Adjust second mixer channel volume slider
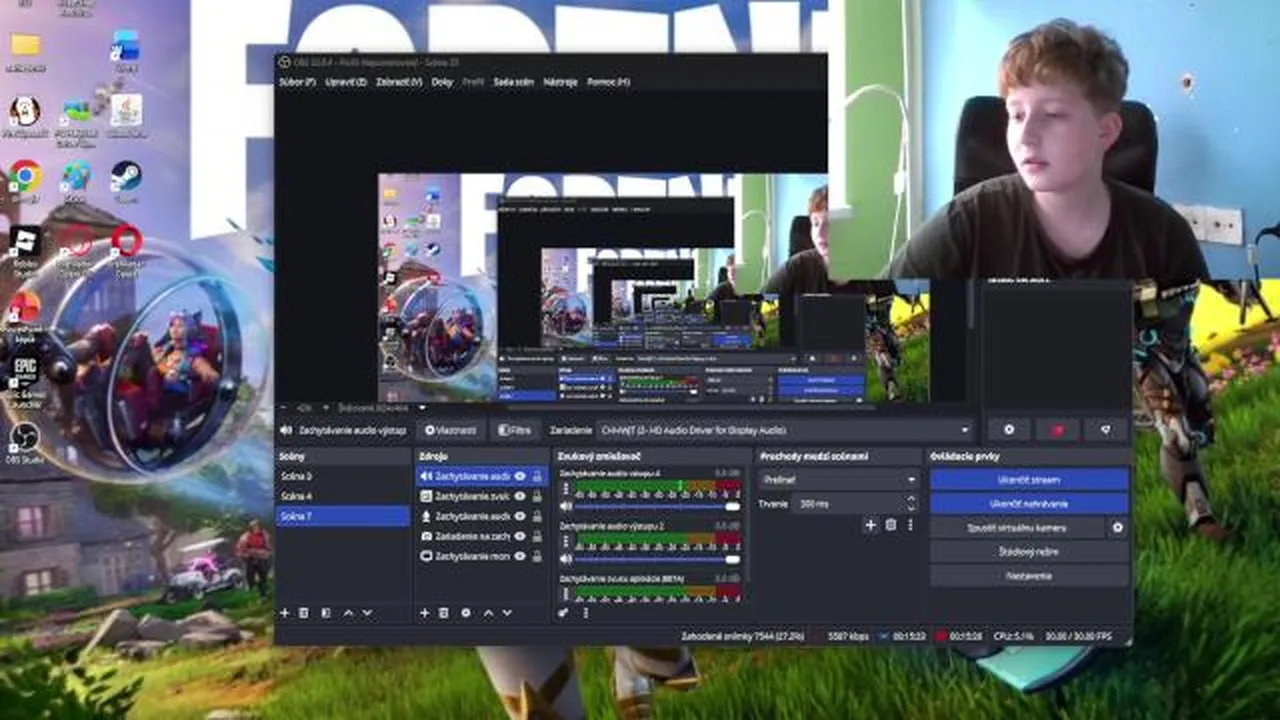Image resolution: width=1280 pixels, height=720 pixels. [658, 558]
